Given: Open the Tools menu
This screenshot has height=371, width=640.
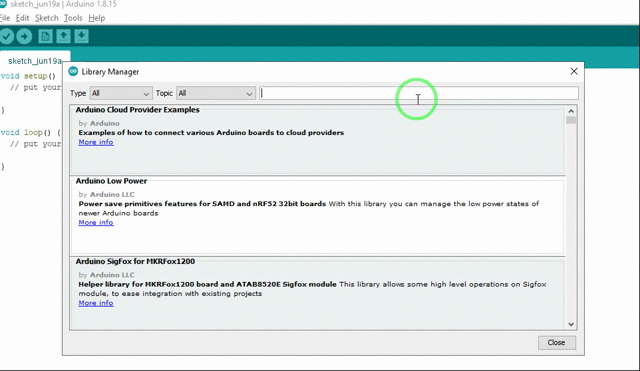Looking at the screenshot, I should coord(73,18).
